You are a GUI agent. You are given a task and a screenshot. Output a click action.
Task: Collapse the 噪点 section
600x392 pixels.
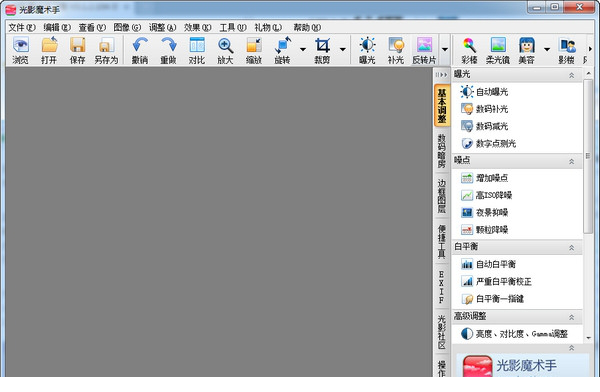[571, 161]
